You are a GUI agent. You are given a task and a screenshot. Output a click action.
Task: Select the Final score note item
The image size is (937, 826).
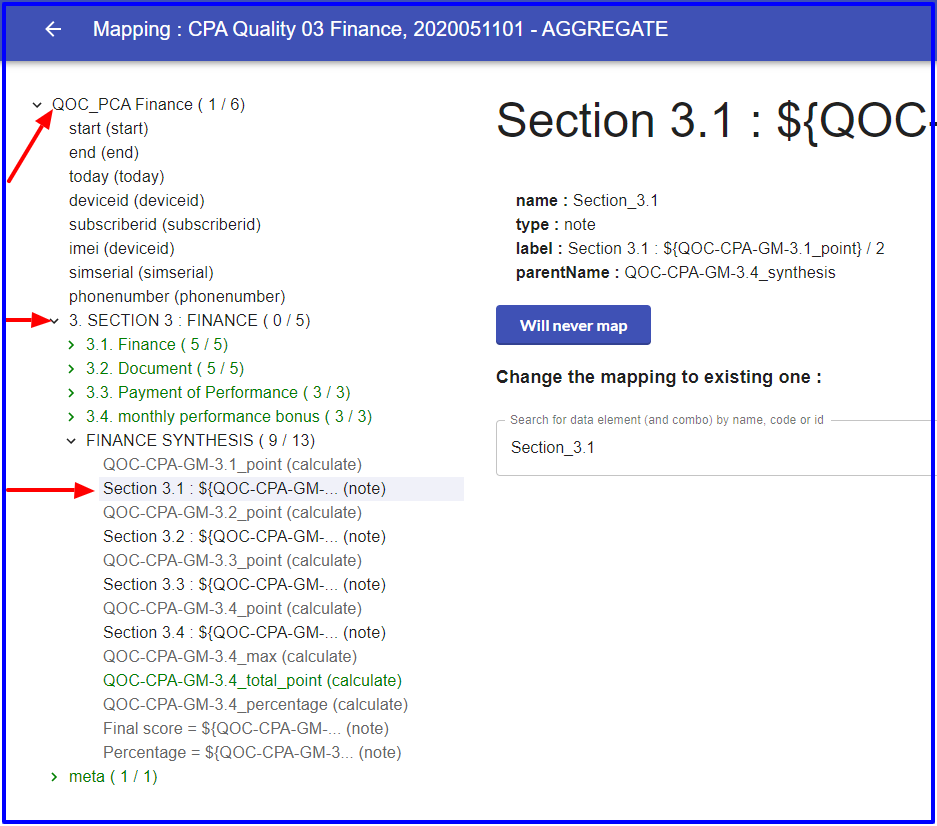246,729
